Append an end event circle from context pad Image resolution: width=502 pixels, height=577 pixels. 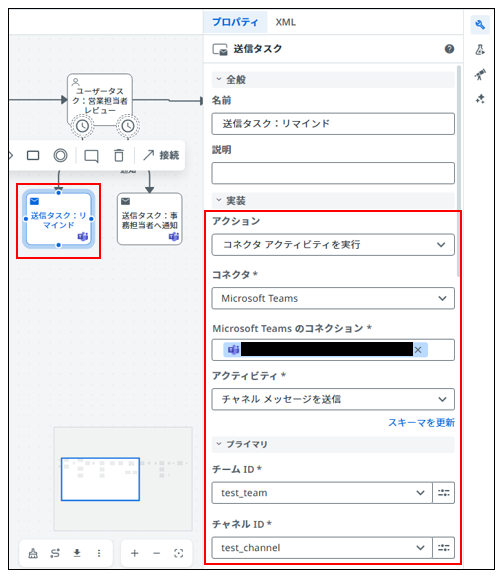pyautogui.click(x=60, y=155)
